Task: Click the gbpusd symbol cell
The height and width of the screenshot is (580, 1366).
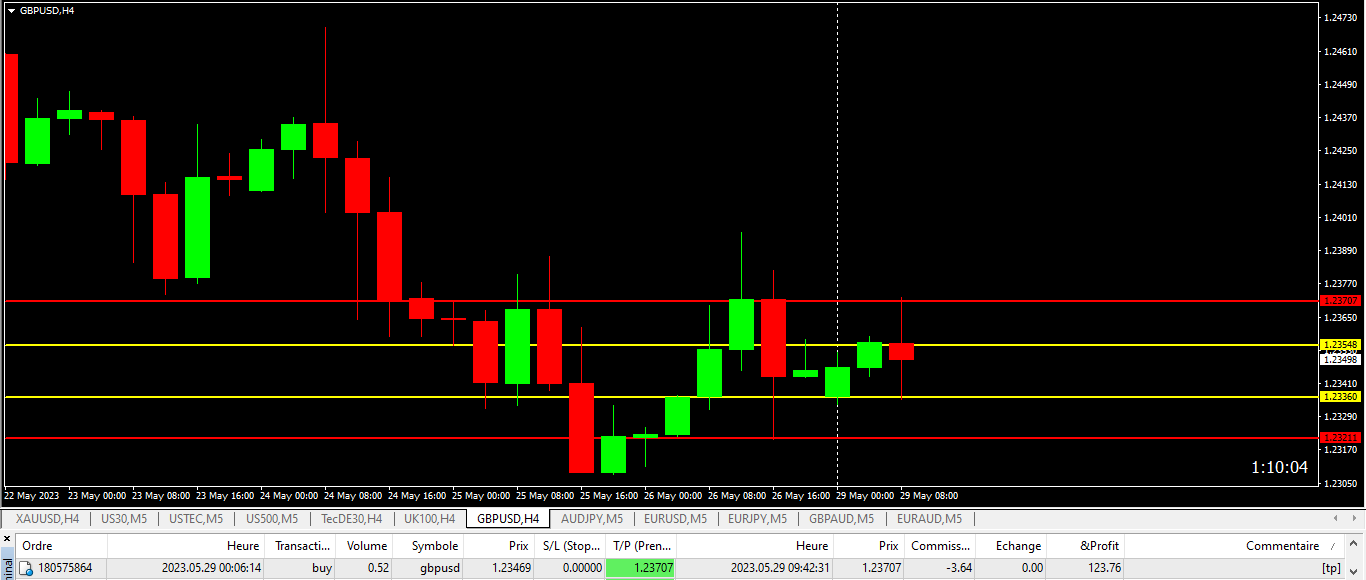Action: point(440,568)
